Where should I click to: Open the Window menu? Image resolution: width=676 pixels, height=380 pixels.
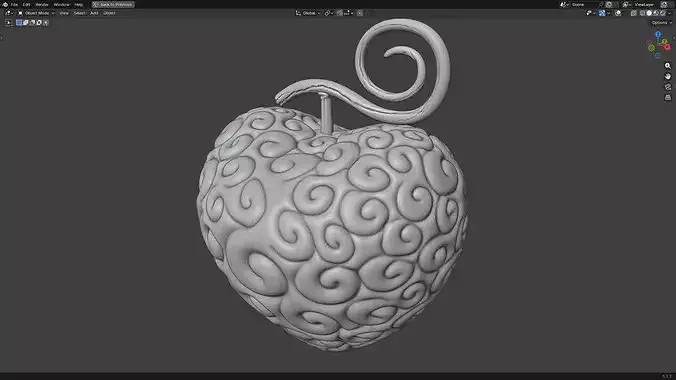point(61,4)
